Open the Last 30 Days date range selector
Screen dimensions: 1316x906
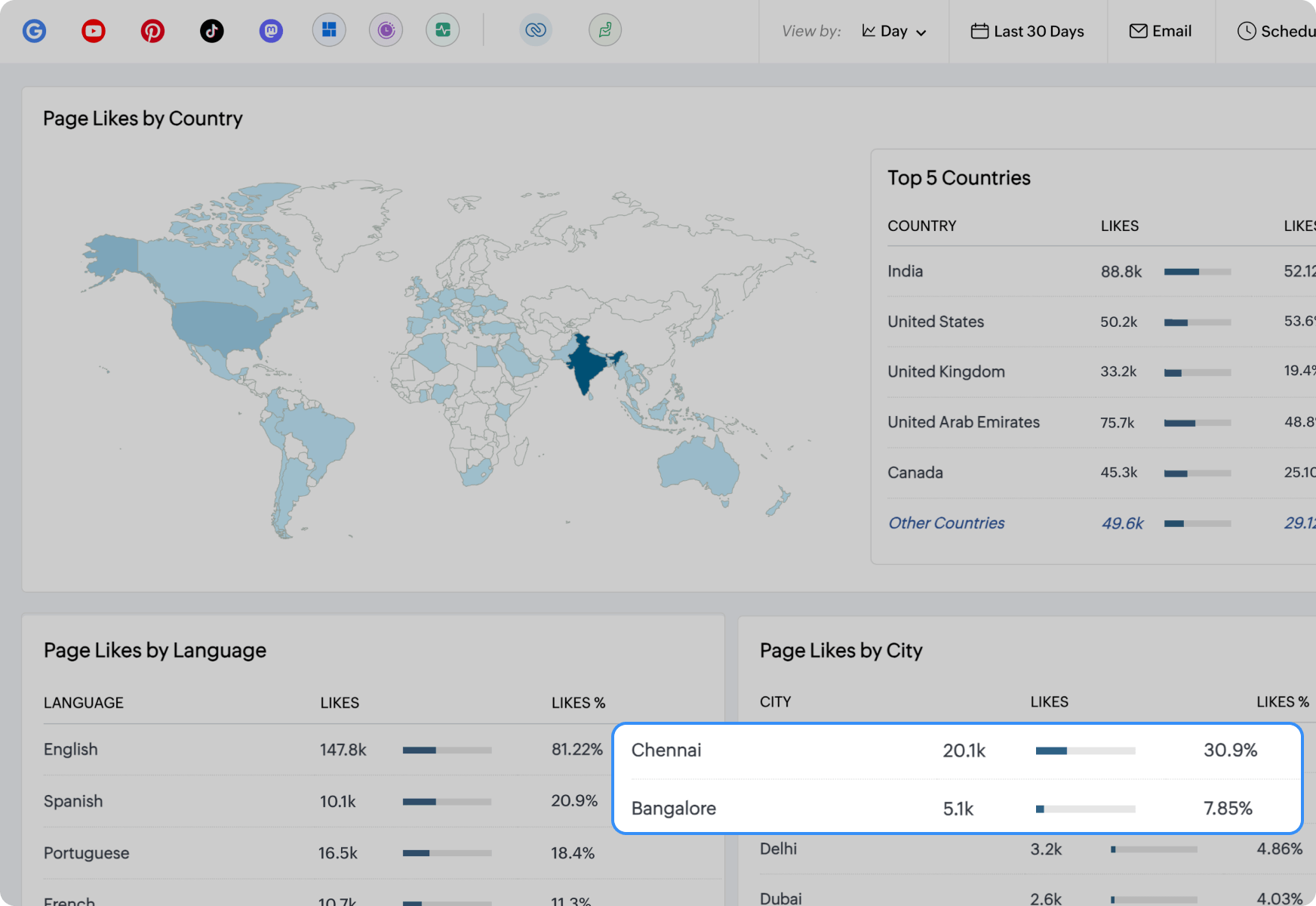tap(1027, 31)
